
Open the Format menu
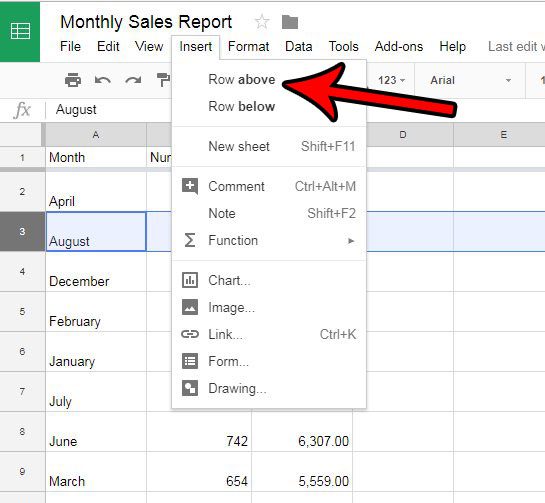pos(249,47)
